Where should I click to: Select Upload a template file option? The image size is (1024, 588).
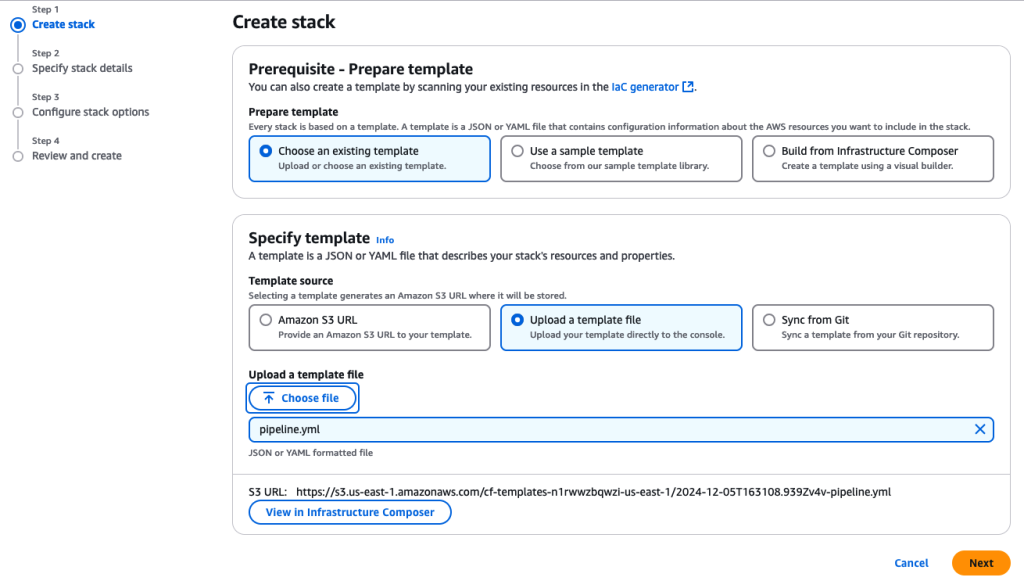(518, 319)
